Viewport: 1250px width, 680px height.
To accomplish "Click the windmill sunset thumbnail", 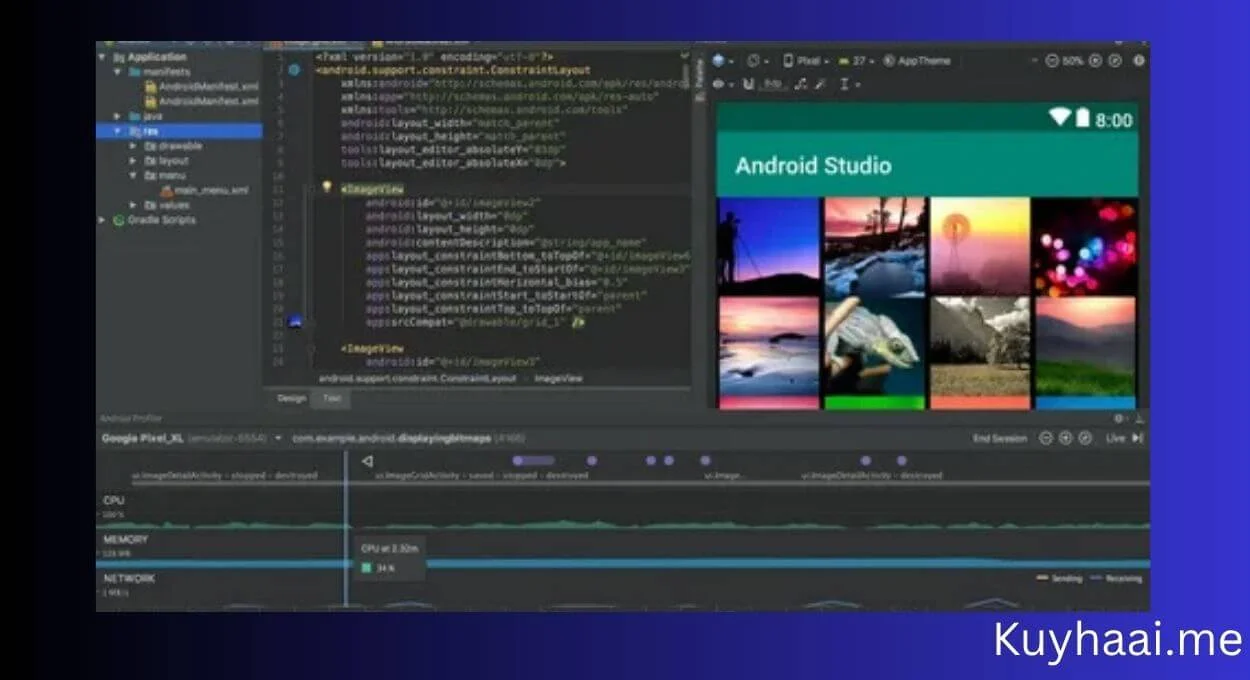I will click(979, 245).
